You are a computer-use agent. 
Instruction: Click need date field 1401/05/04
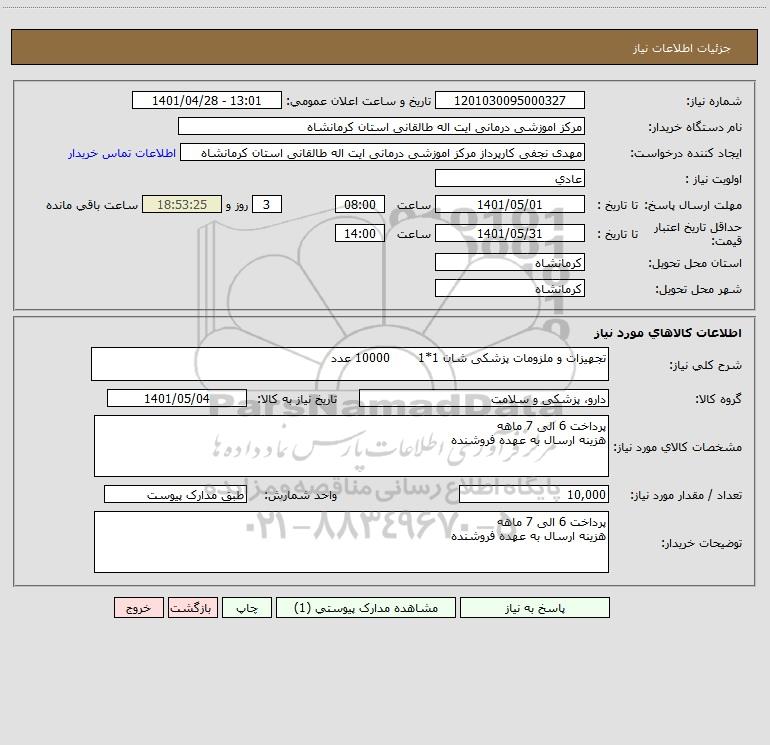pyautogui.click(x=177, y=398)
